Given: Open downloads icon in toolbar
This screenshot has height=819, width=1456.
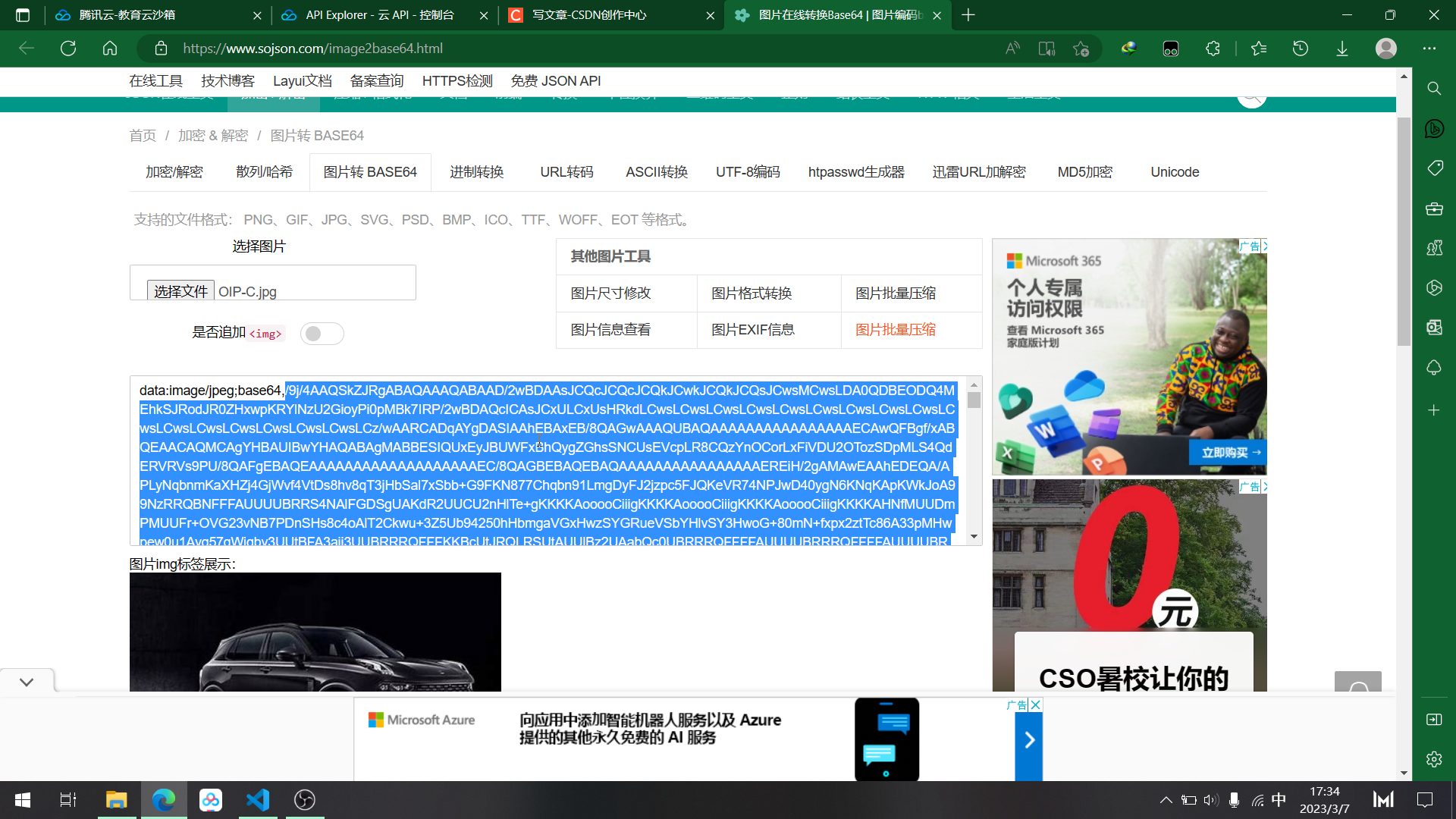Looking at the screenshot, I should (1342, 49).
